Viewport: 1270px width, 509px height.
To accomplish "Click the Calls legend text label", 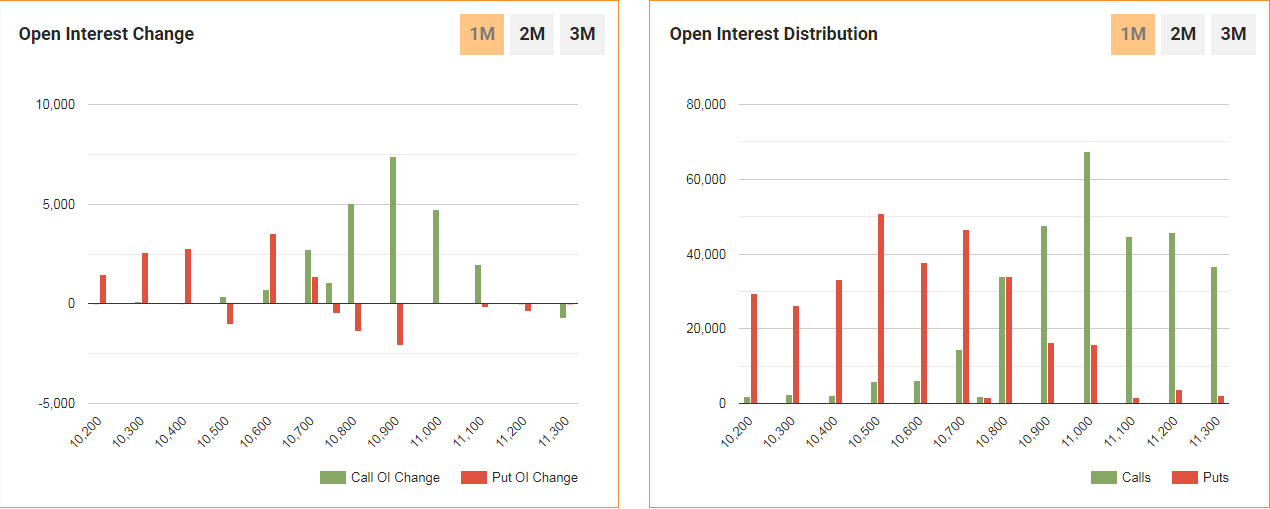I will point(1136,478).
